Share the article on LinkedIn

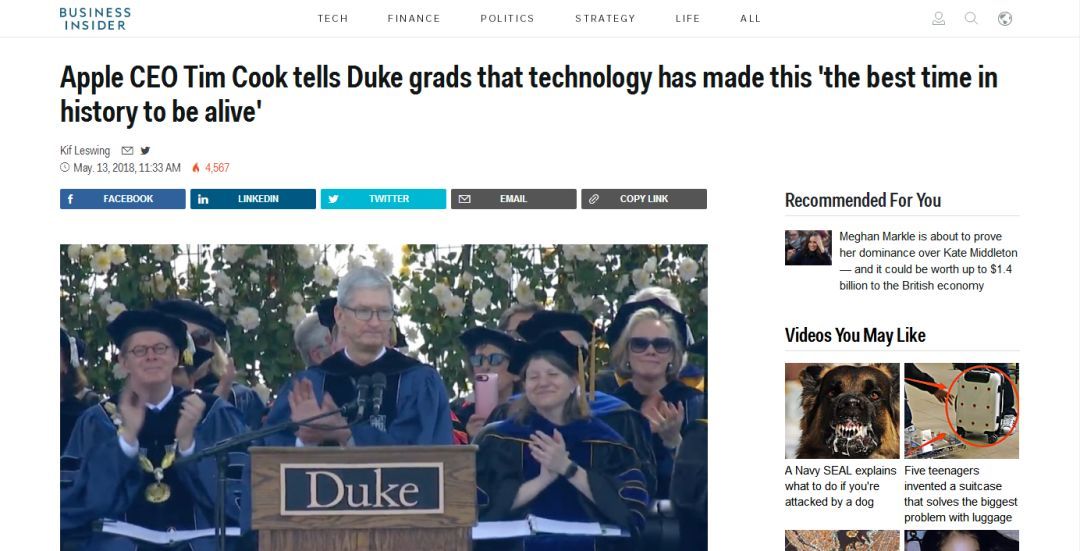(253, 199)
